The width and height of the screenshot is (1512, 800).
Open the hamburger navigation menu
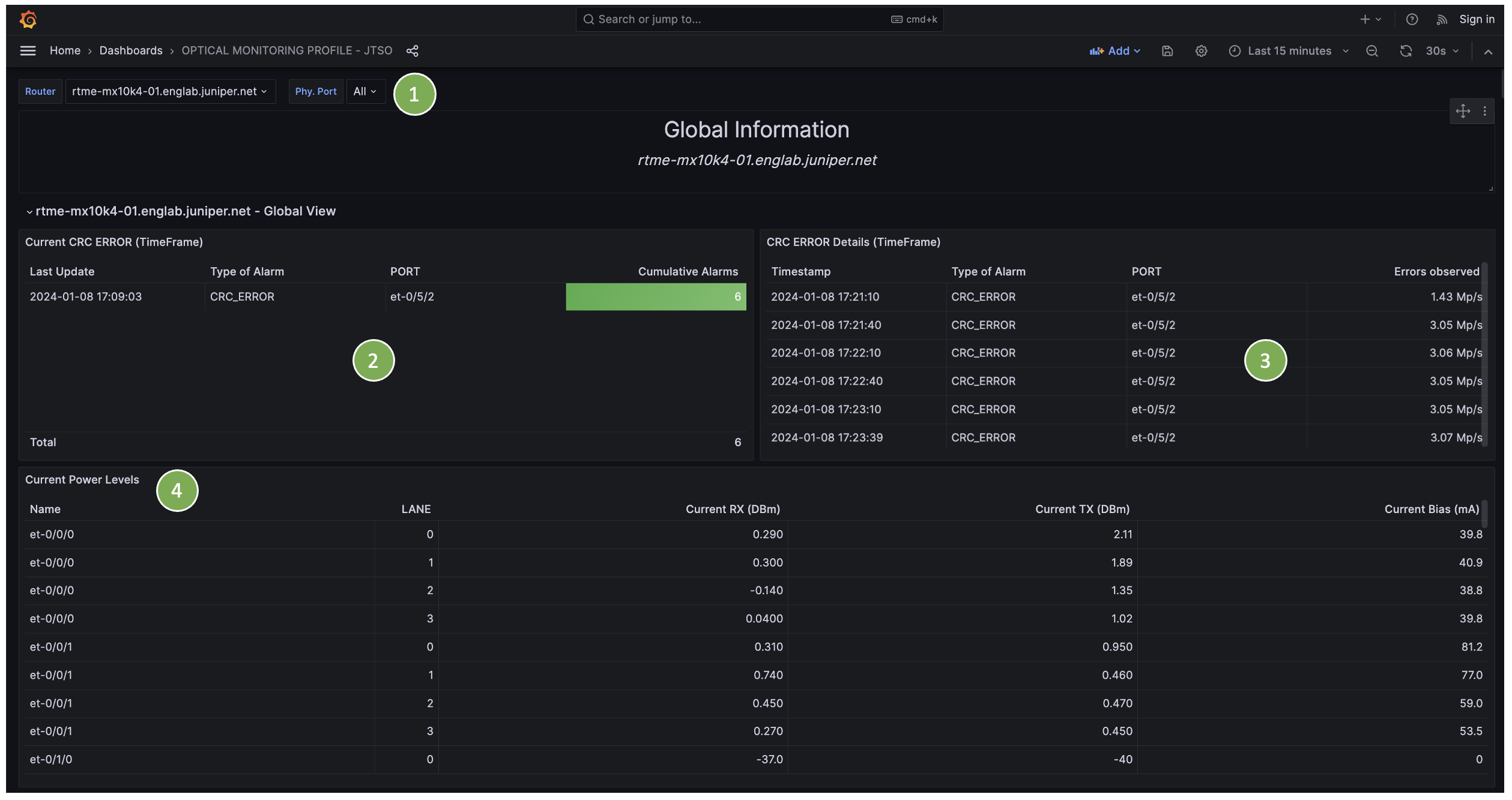[x=28, y=51]
